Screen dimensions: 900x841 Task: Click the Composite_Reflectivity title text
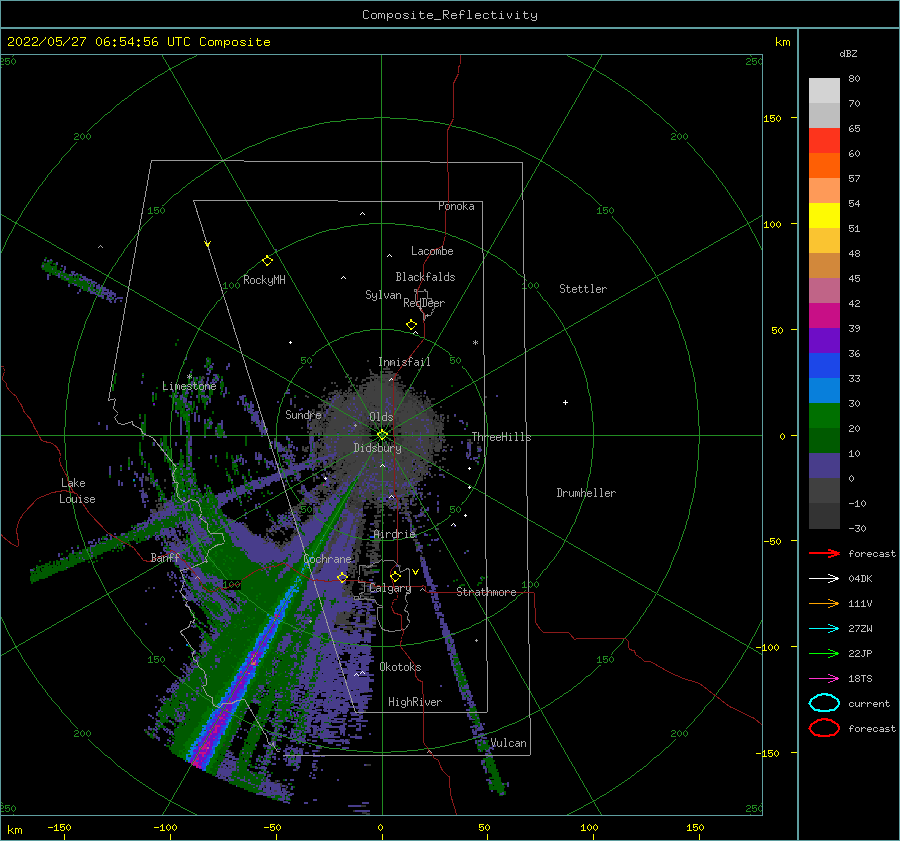tap(450, 15)
